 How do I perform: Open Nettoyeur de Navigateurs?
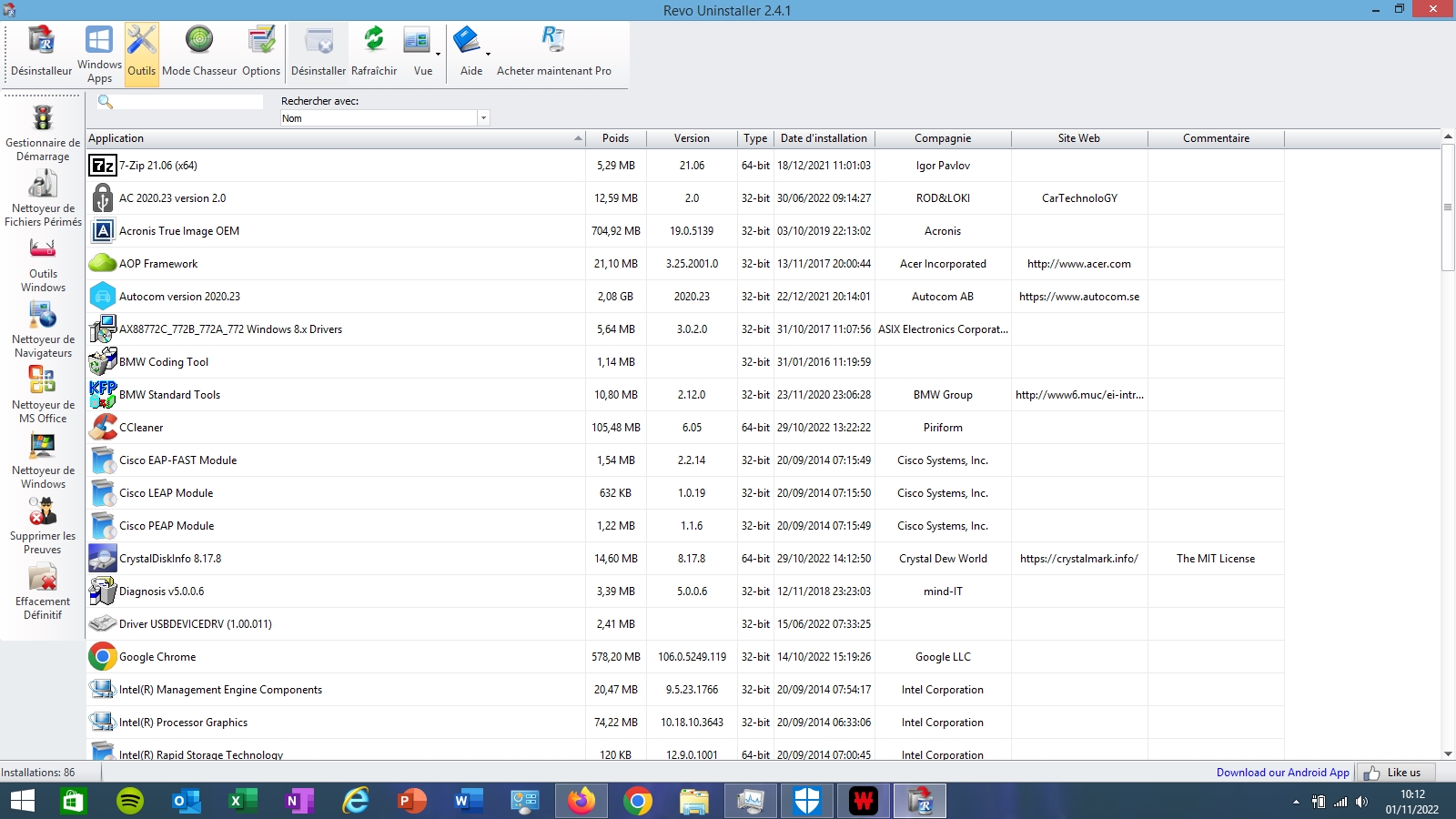(x=43, y=330)
